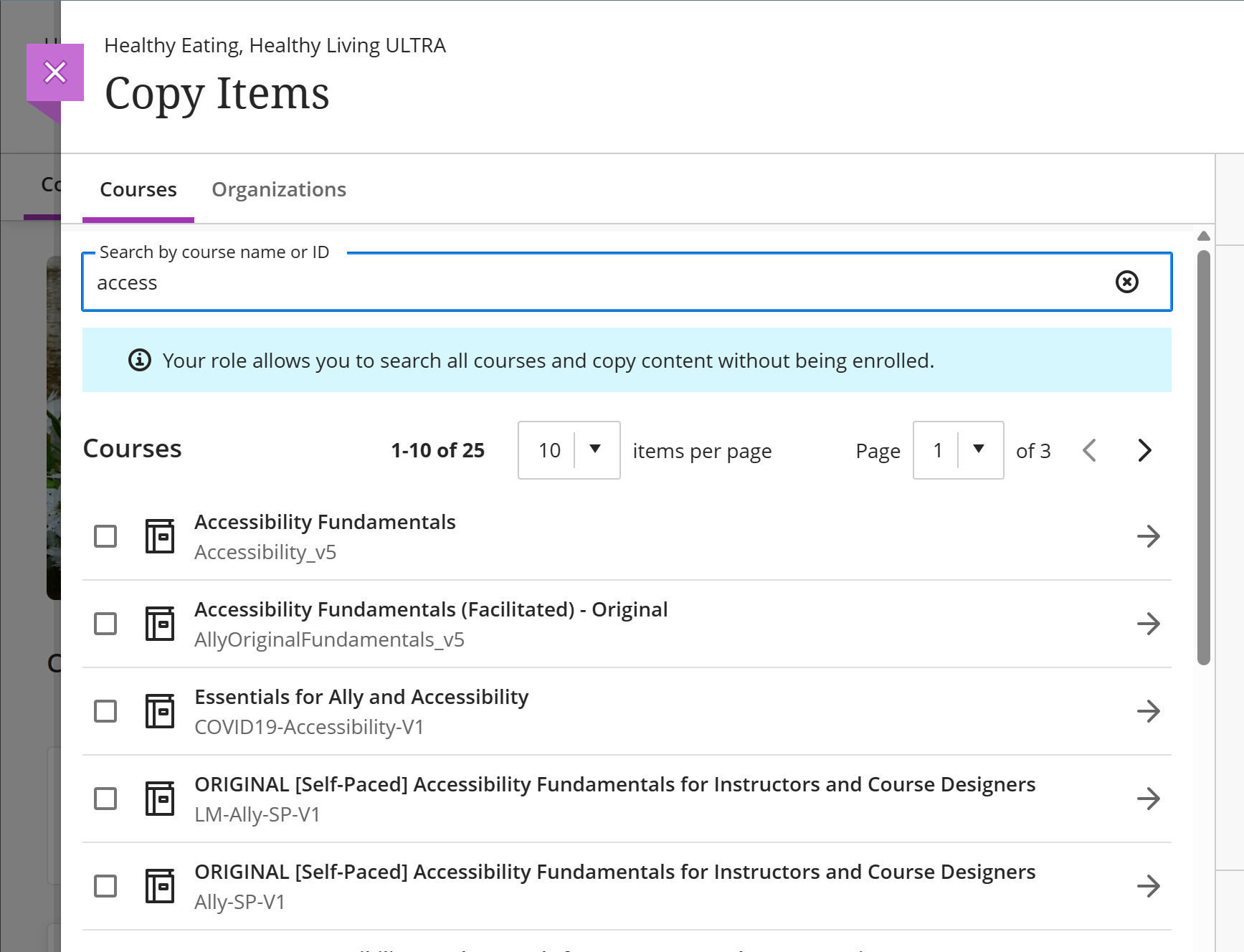
Task: Check the LM-Ally-SP-V1 course checkbox
Action: click(105, 799)
